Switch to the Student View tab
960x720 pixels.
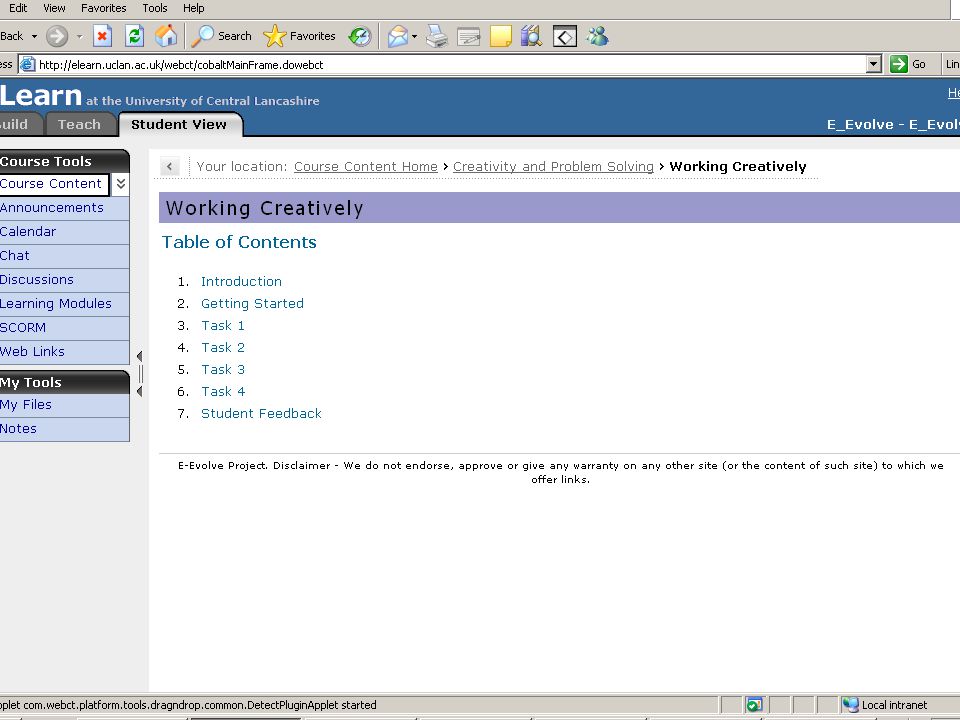(179, 124)
